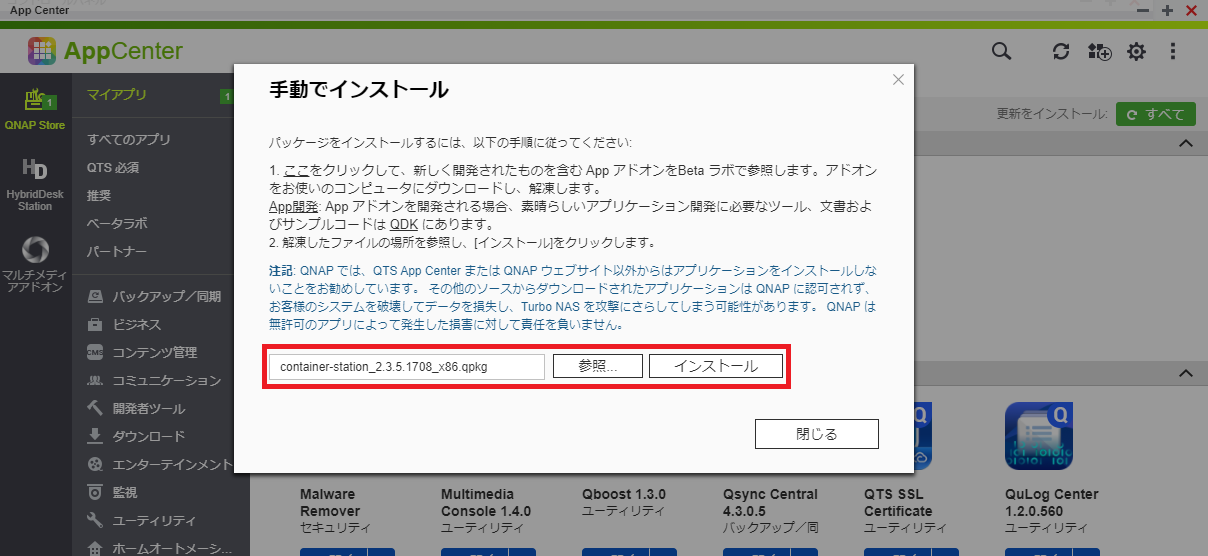Open コンテンツ管理 category
The height and width of the screenshot is (556, 1208).
(x=142, y=353)
